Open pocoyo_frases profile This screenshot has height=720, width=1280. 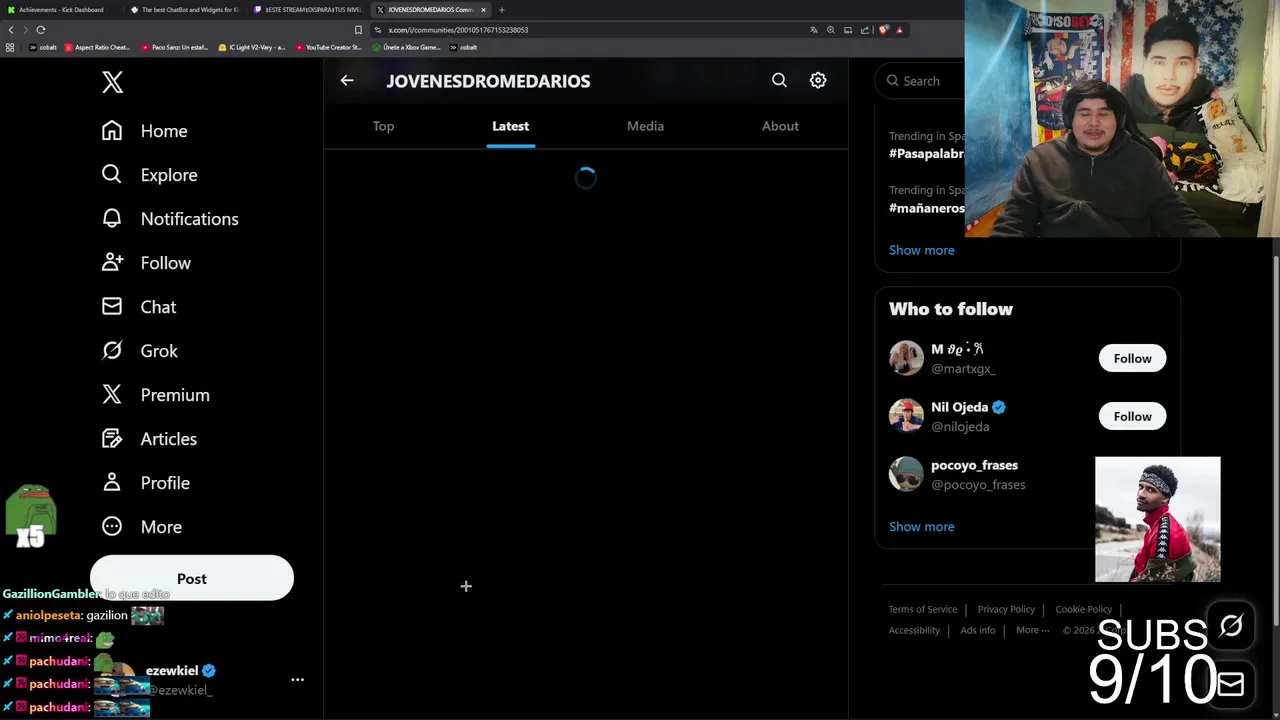(974, 465)
